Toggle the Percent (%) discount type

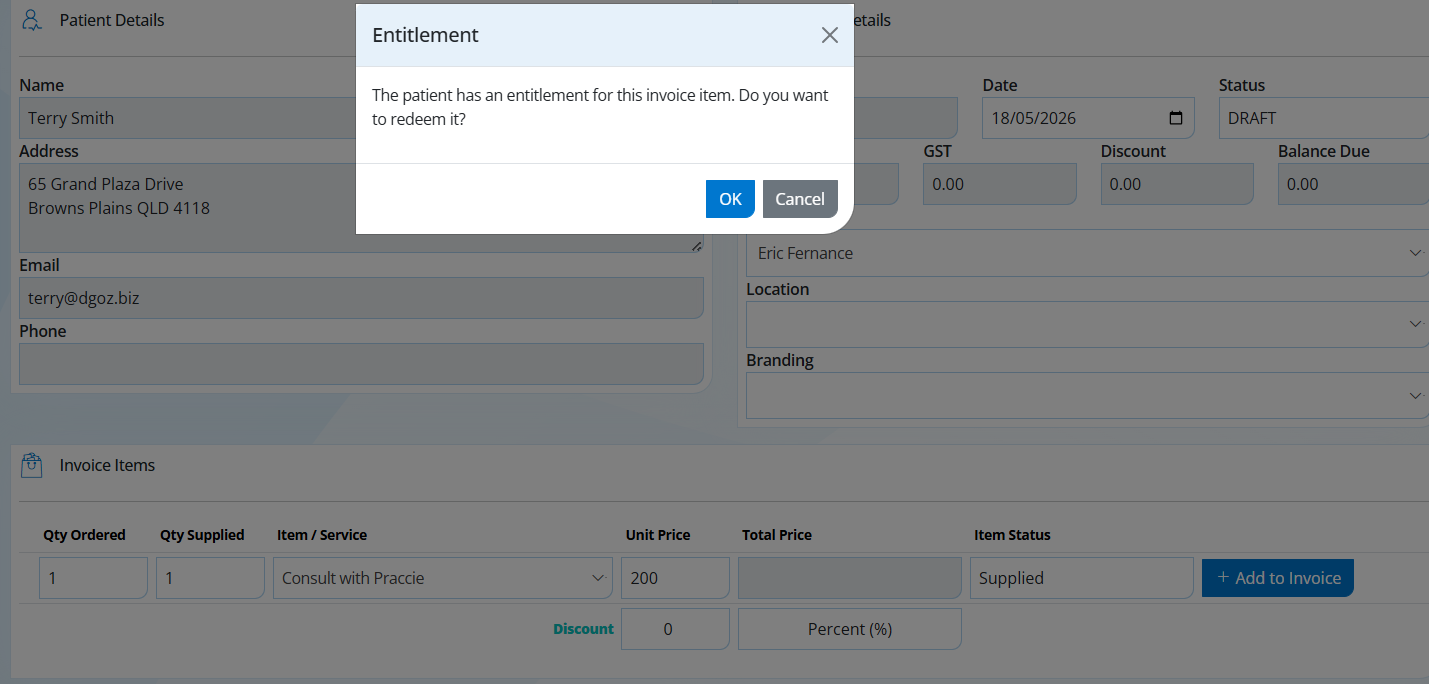[850, 629]
